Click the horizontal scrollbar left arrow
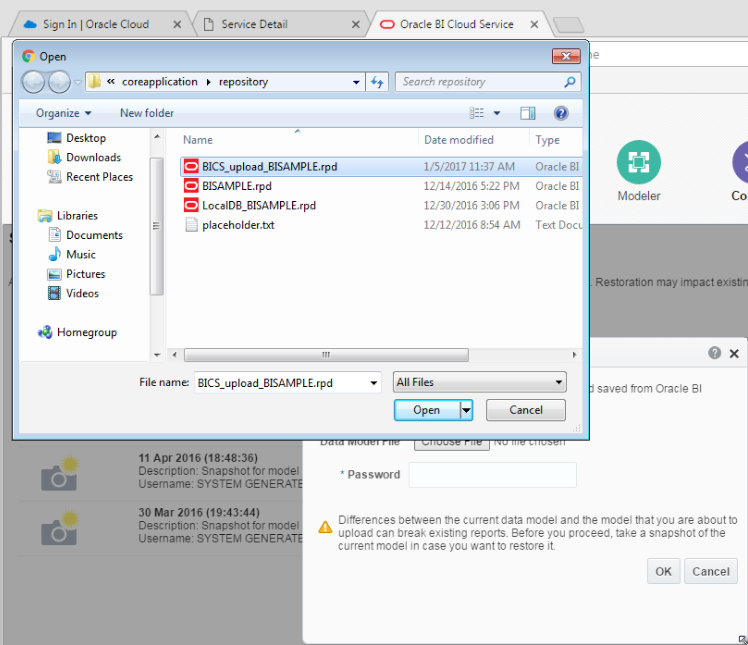Viewport: 748px width, 645px height. [x=175, y=354]
